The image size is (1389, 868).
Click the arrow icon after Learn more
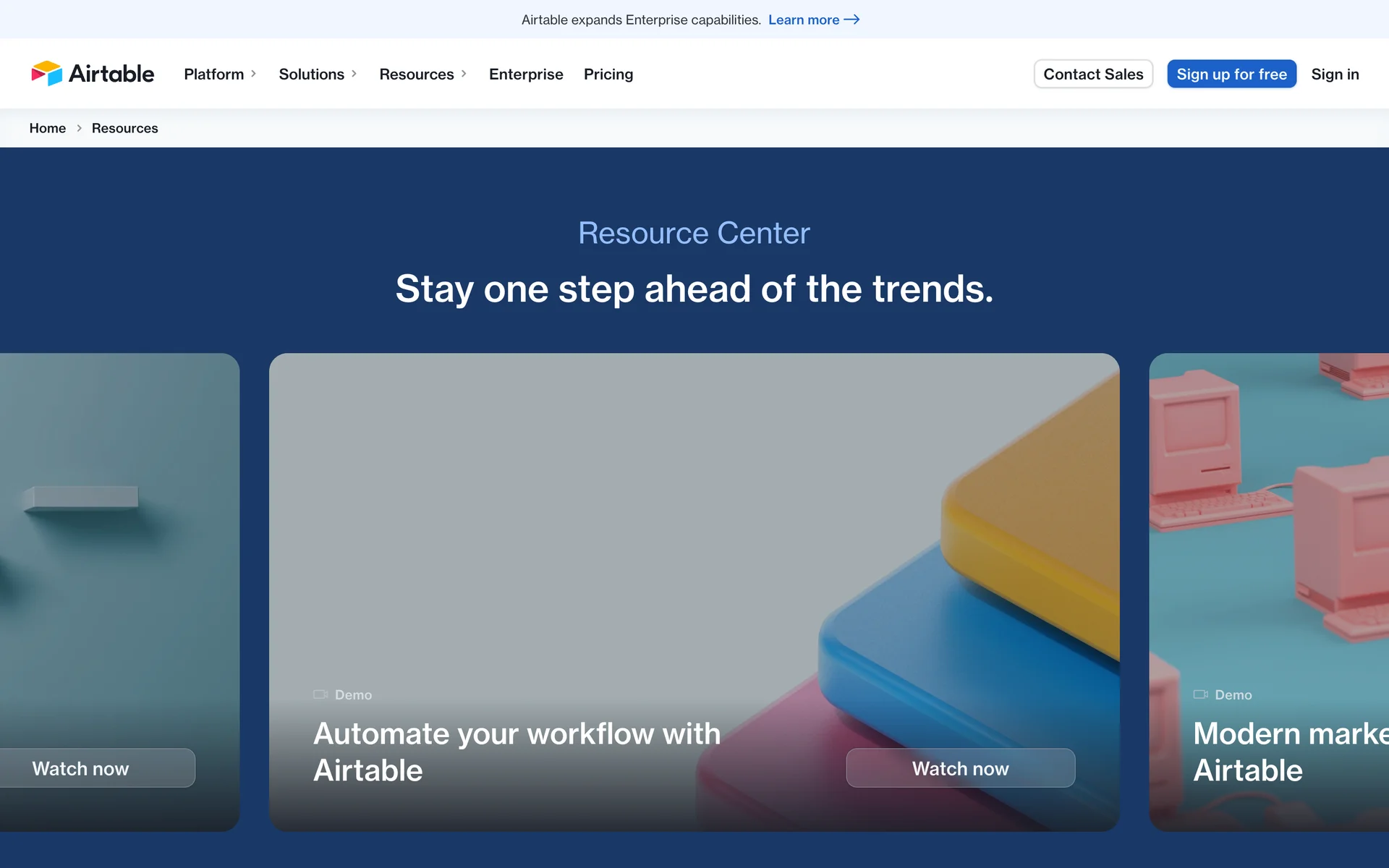(x=851, y=20)
